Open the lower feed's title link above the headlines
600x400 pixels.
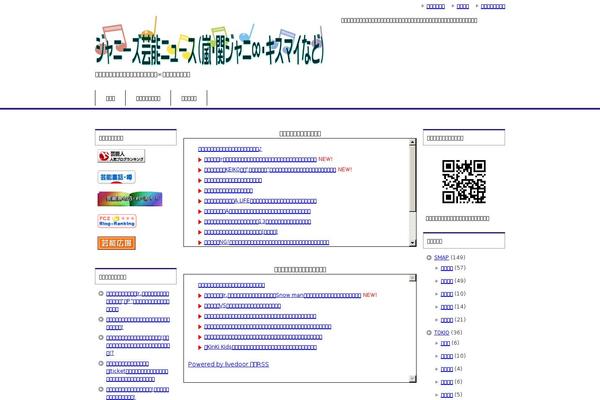pos(231,285)
